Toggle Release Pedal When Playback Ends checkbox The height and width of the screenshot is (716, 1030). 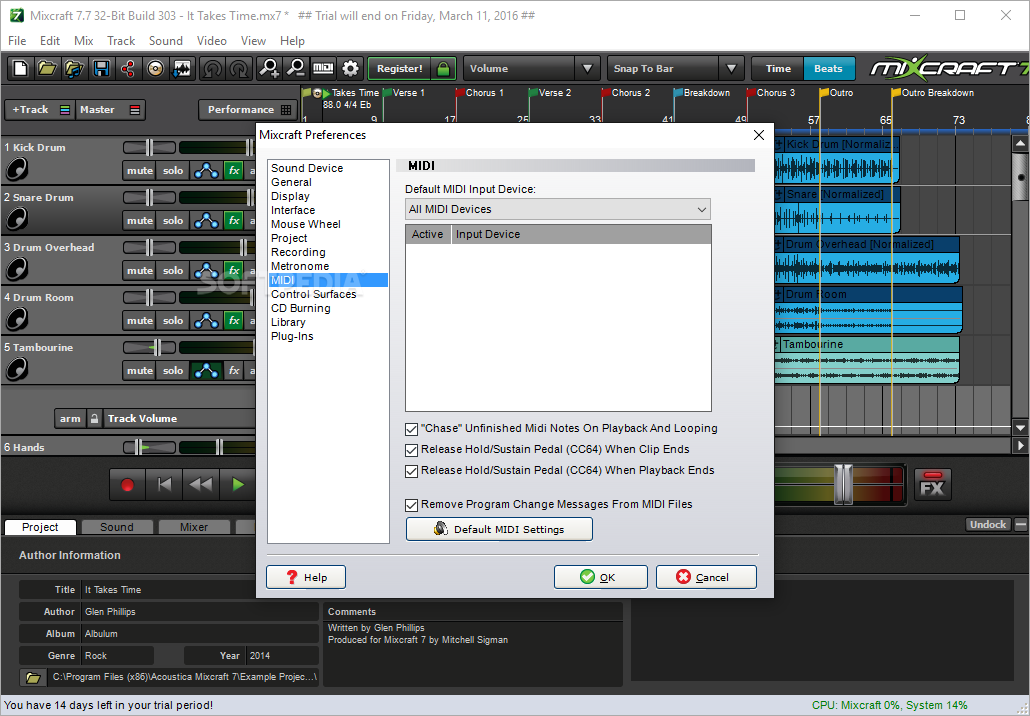[411, 471]
